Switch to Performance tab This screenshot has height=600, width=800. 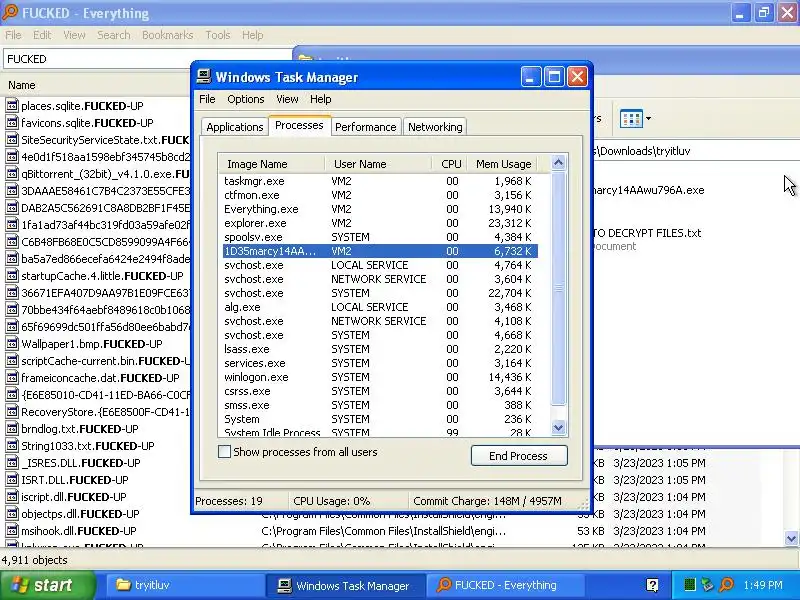(365, 127)
